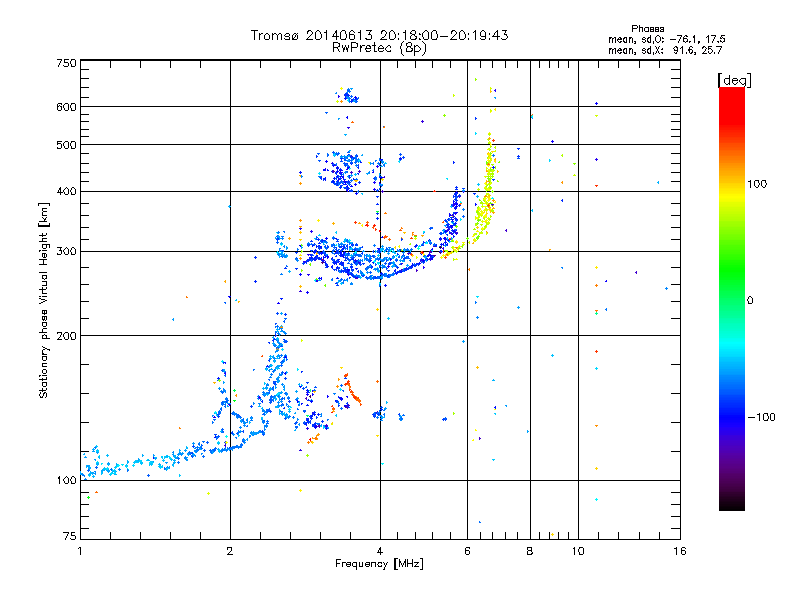Screen dimensions: 800x600
Task: Click the 'Frequency [MHz]' axis label
Action: (x=379, y=564)
